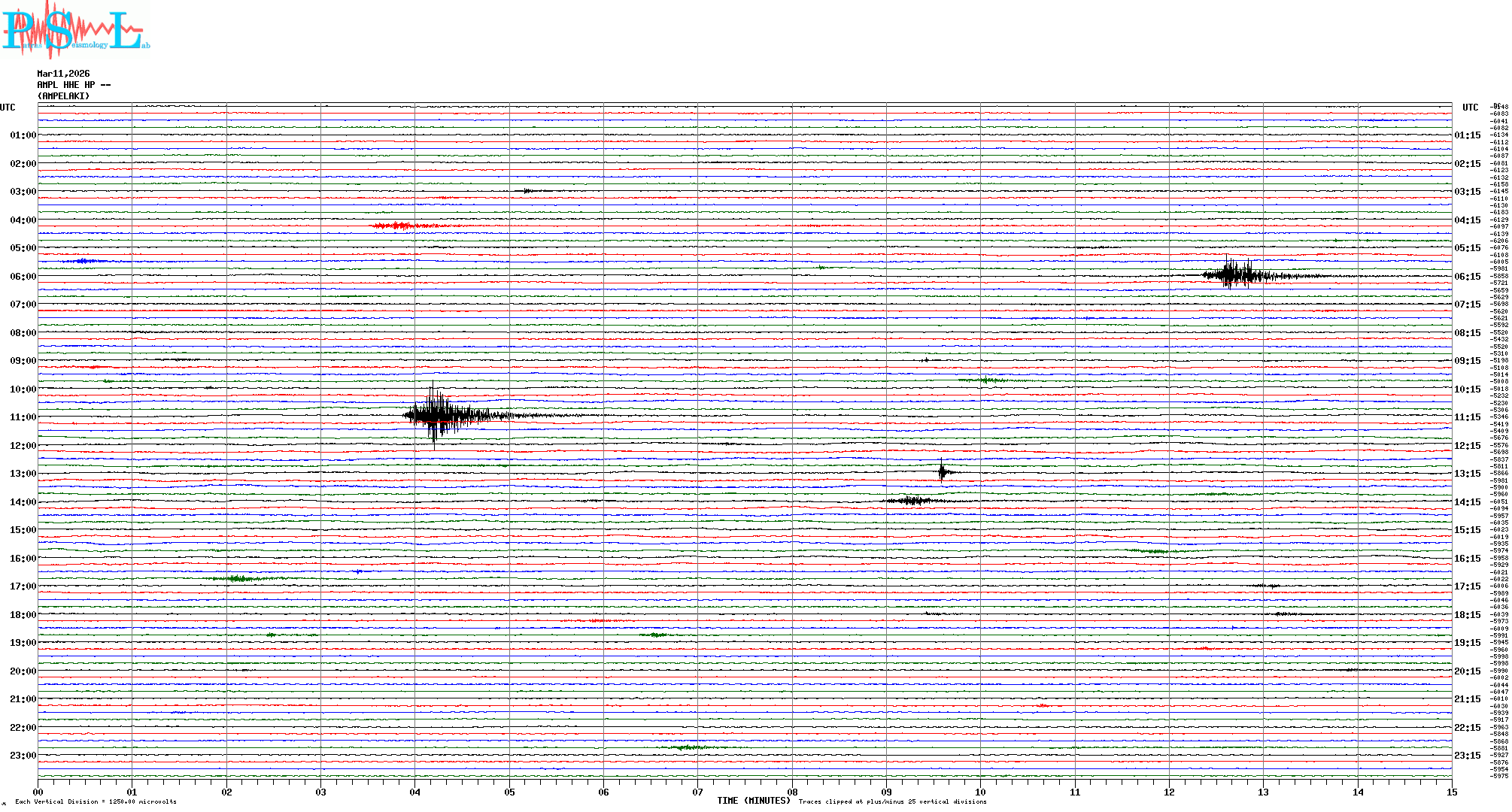
Task: Click the 06:15 label on right axis
Action: (x=1467, y=277)
